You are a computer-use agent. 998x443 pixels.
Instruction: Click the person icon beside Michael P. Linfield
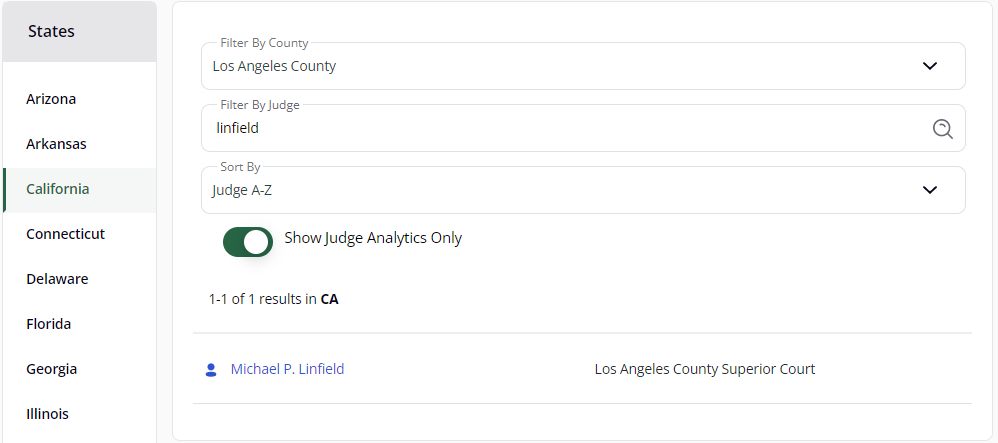[211, 370]
